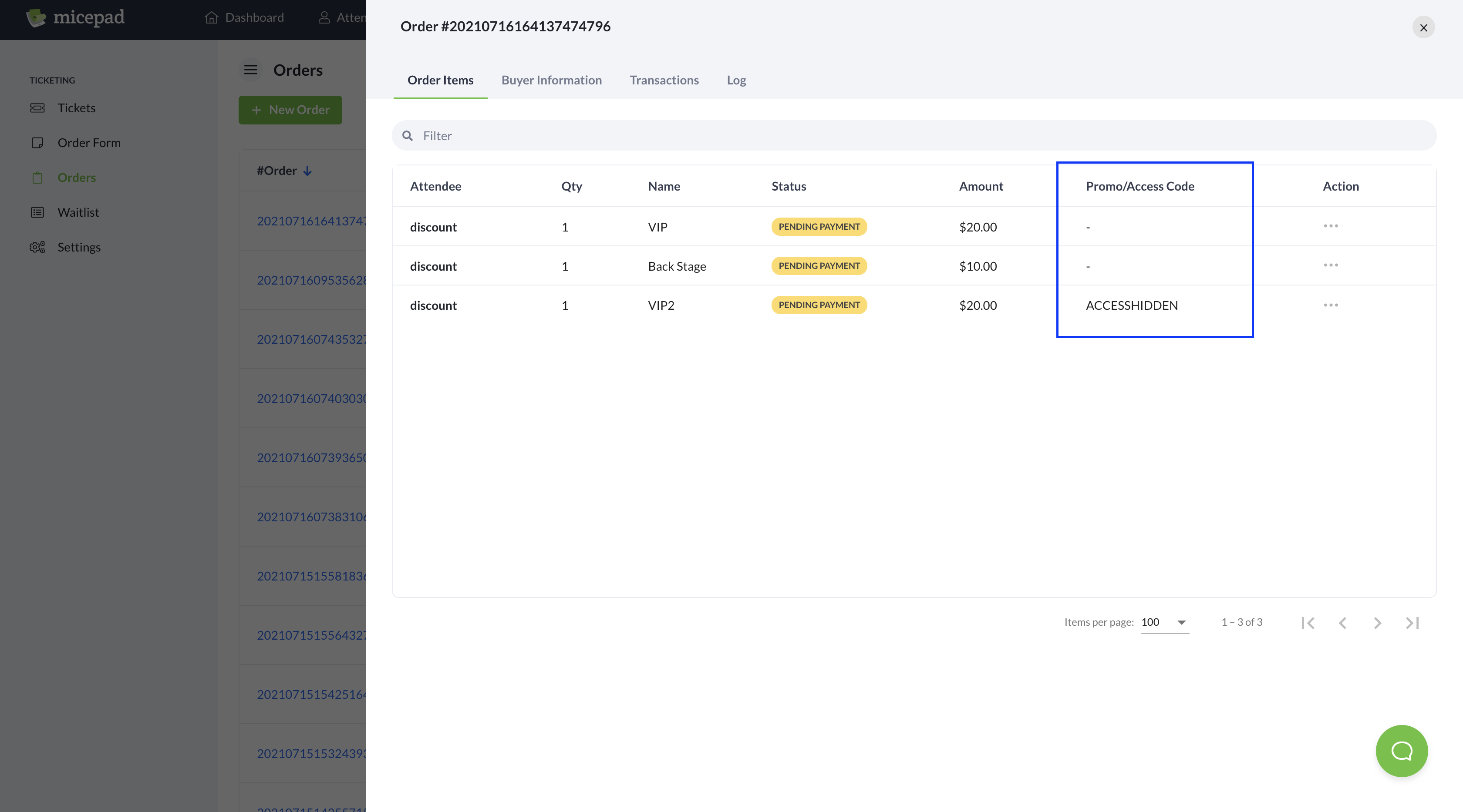The height and width of the screenshot is (812, 1463).
Task: Click the discount attendee in VIP row
Action: [433, 227]
